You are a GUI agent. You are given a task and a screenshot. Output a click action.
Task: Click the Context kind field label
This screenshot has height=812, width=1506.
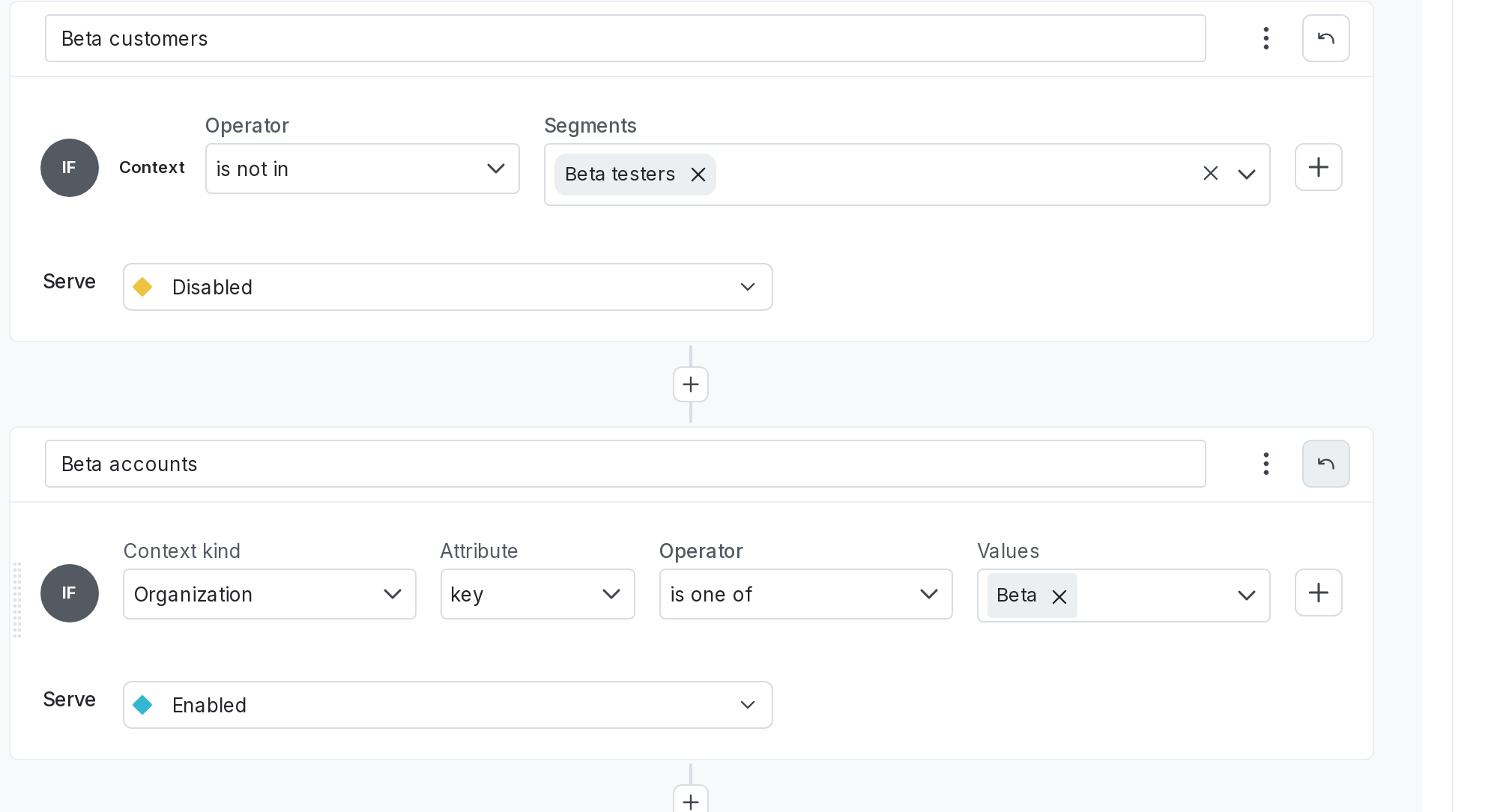(x=181, y=551)
